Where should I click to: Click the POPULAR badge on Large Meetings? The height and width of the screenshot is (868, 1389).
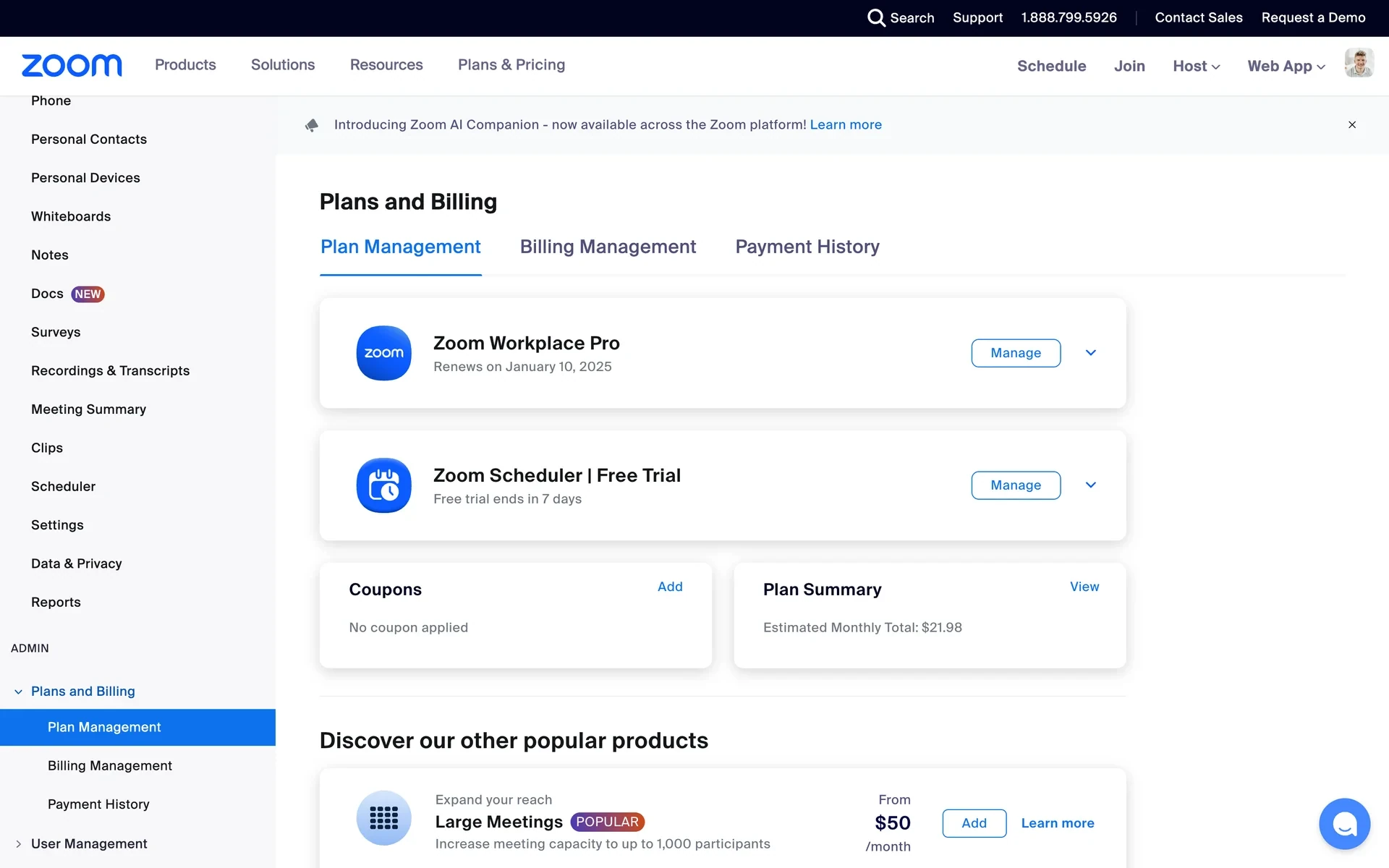point(607,822)
